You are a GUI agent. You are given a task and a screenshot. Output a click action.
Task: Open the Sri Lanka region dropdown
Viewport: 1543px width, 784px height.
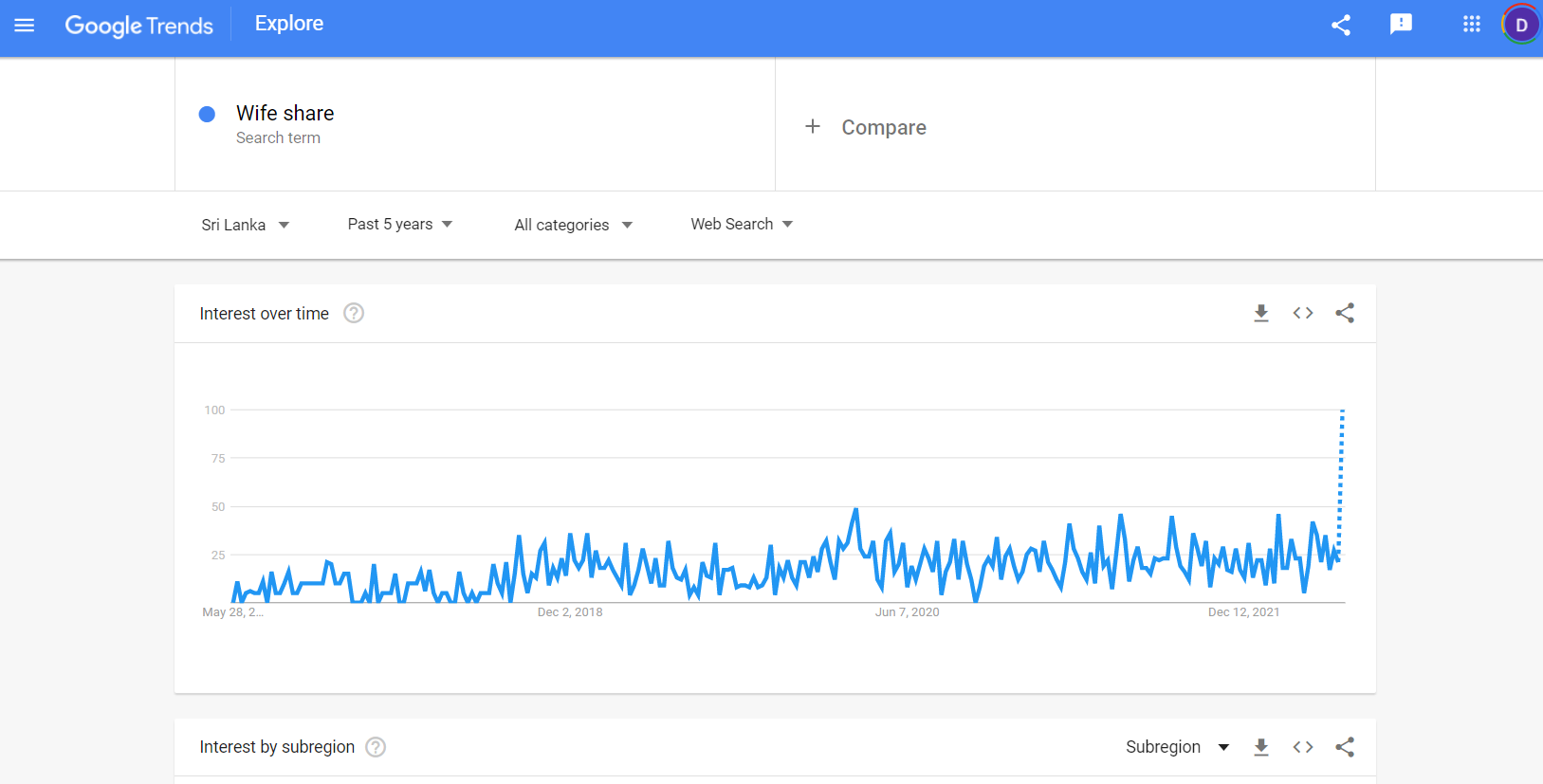point(246,225)
